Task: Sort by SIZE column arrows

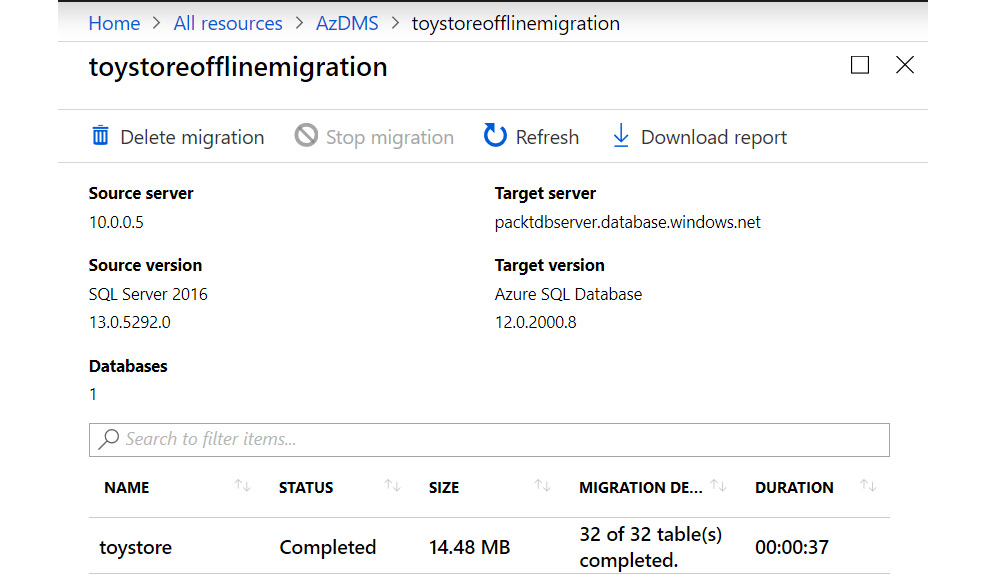Action: pyautogui.click(x=542, y=486)
